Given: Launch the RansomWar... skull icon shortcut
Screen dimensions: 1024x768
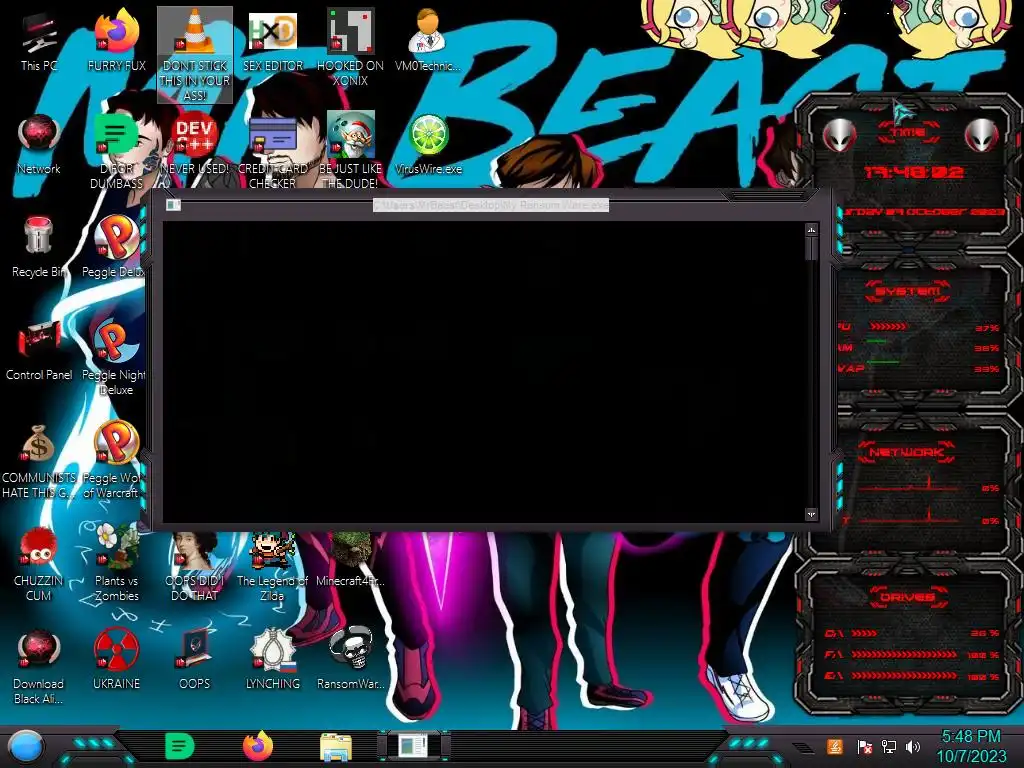Looking at the screenshot, I should tap(350, 660).
